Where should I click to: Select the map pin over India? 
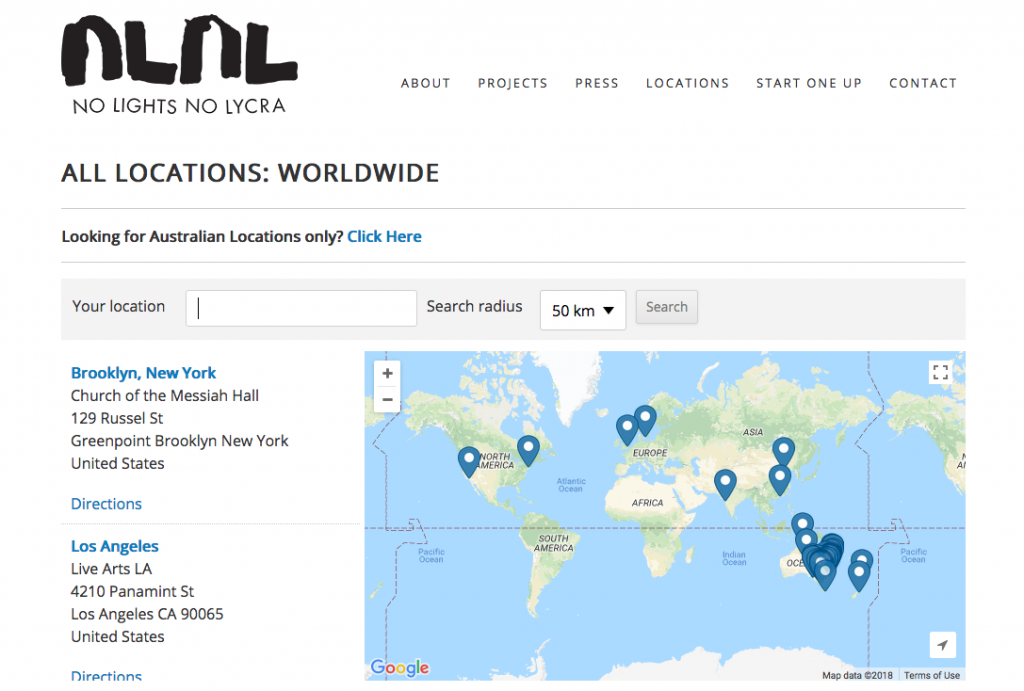tap(725, 485)
